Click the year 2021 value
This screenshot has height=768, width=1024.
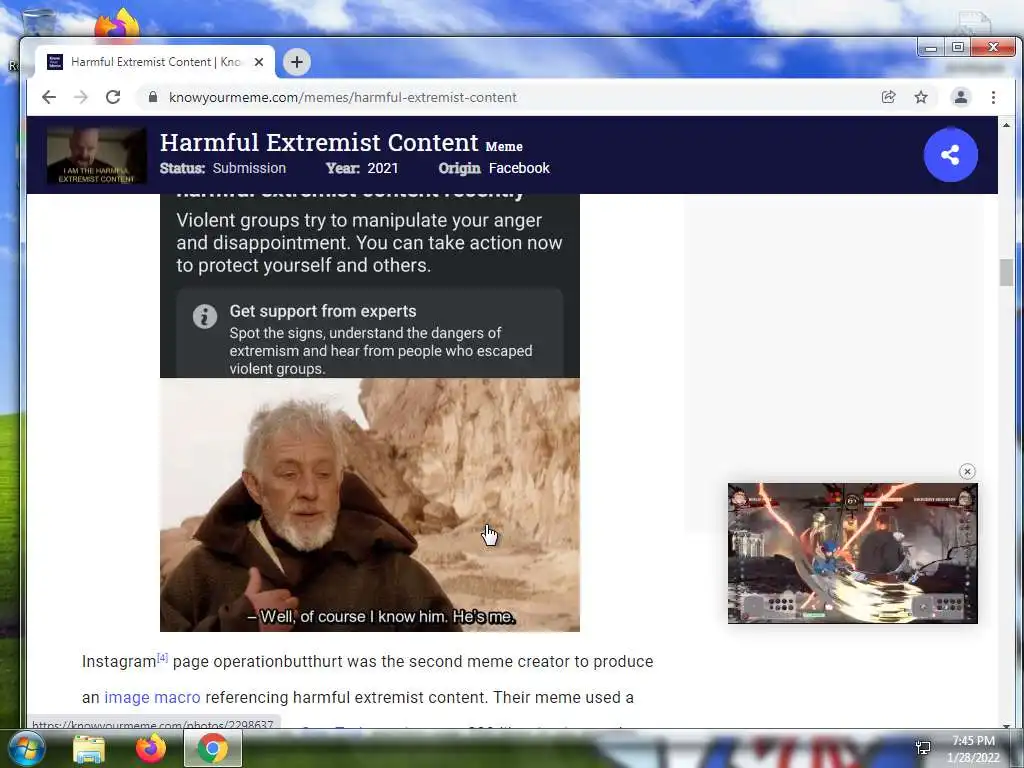383,168
